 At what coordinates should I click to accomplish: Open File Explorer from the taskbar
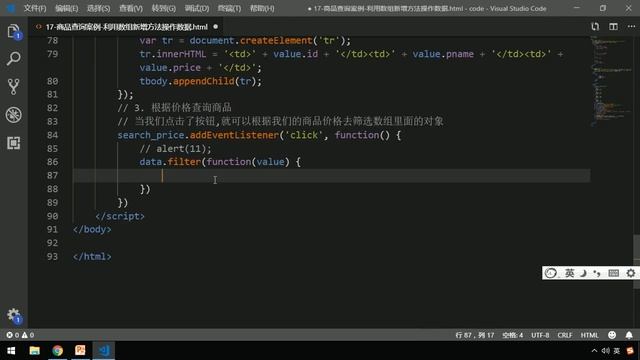click(34, 351)
